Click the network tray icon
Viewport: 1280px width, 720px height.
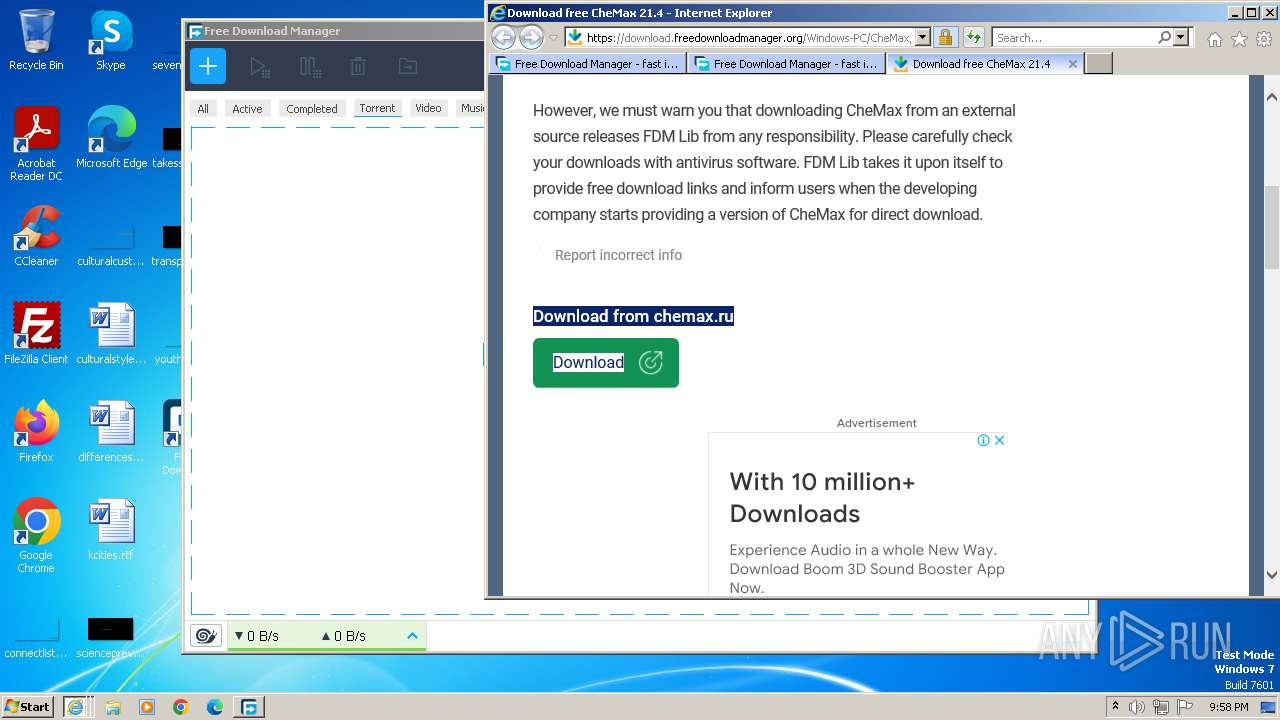1161,707
